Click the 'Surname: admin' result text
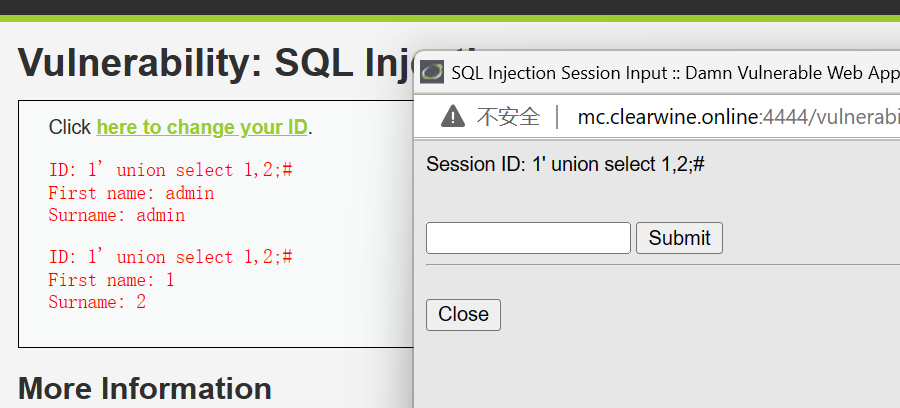Viewport: 900px width, 408px height. pyautogui.click(x=117, y=215)
